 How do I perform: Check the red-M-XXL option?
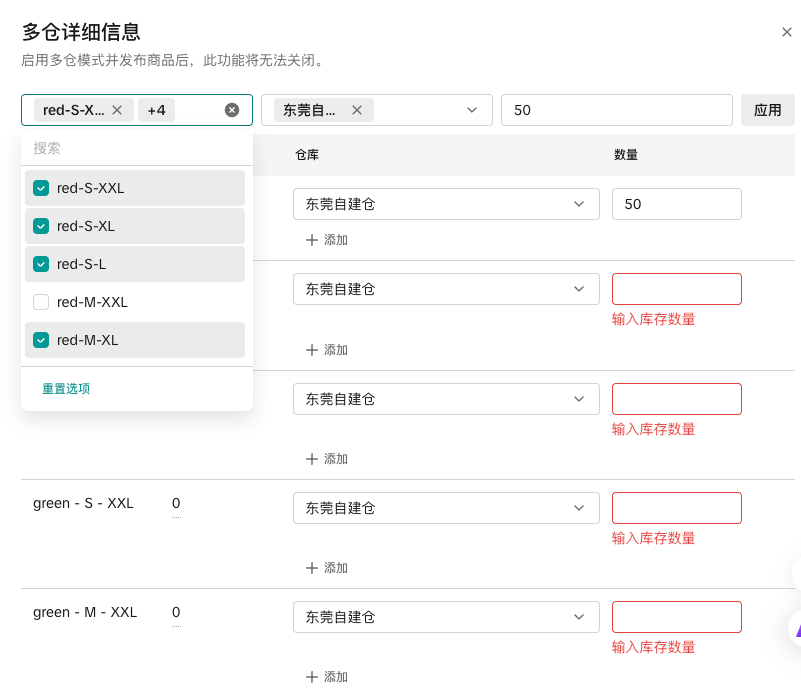coord(41,302)
